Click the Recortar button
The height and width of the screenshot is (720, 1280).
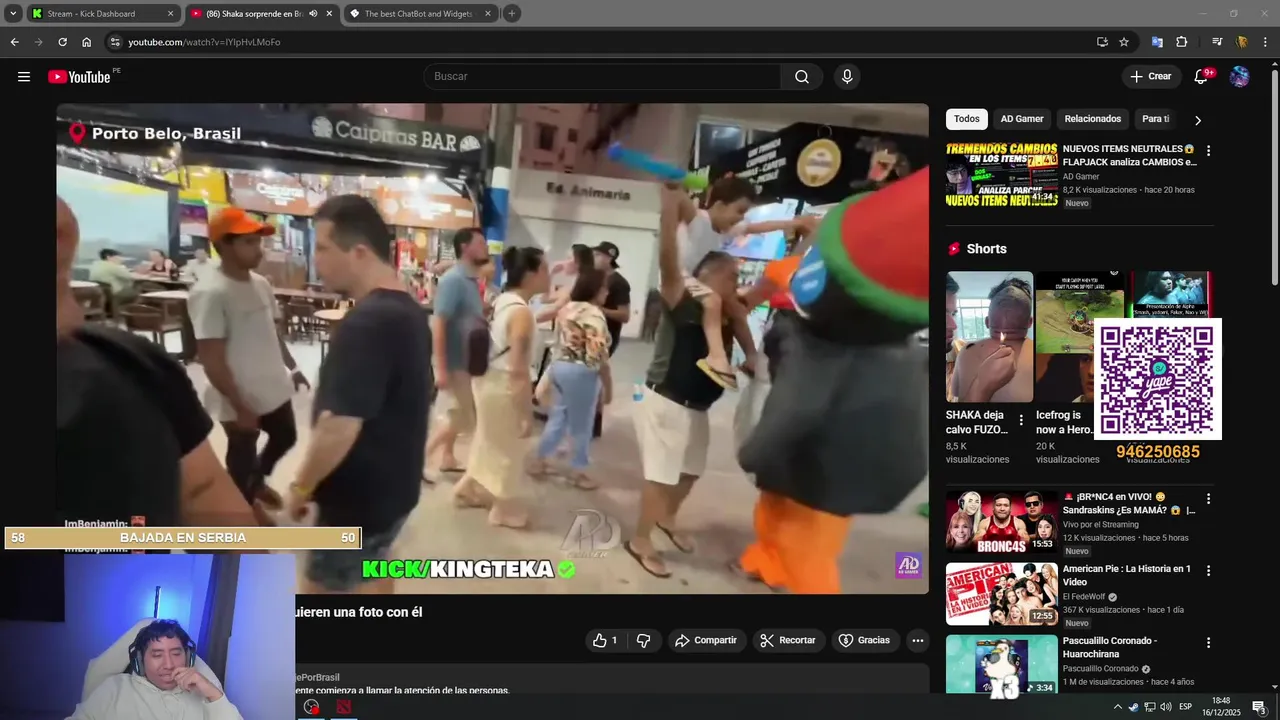(x=789, y=640)
